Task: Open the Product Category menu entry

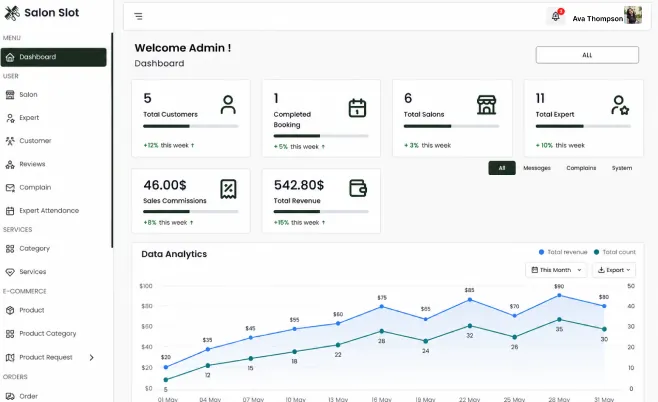Action: (x=48, y=334)
